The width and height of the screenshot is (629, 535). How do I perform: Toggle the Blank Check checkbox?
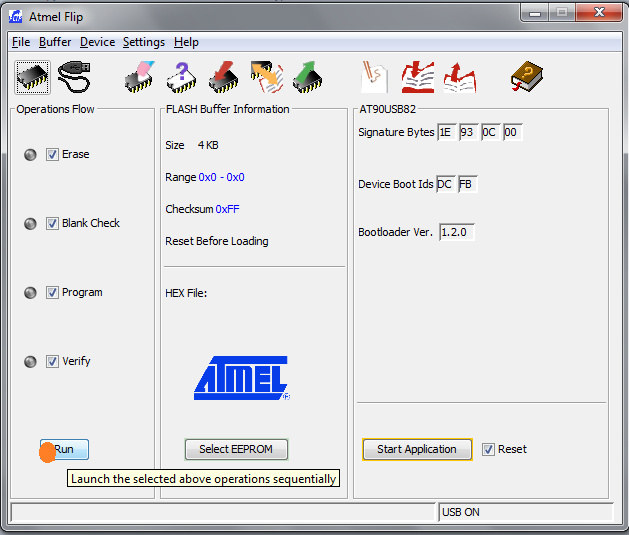click(52, 223)
